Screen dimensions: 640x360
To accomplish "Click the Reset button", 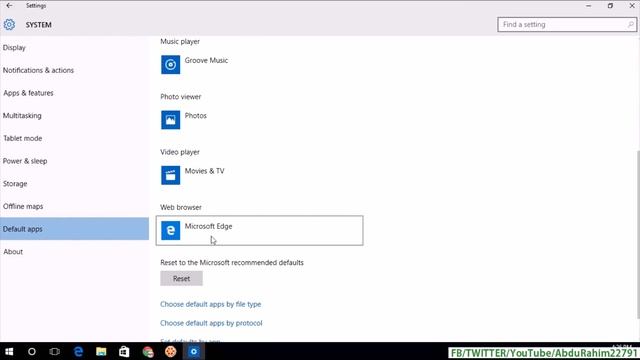I will [181, 278].
